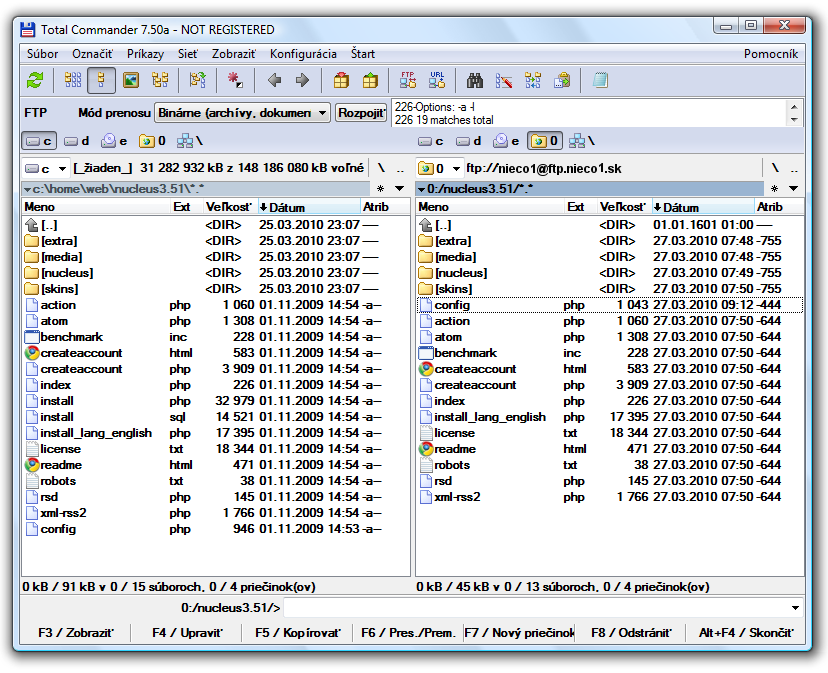Viewport: 828px width, 673px height.
Task: Select drive c button in right drive bar
Action: click(x=430, y=141)
